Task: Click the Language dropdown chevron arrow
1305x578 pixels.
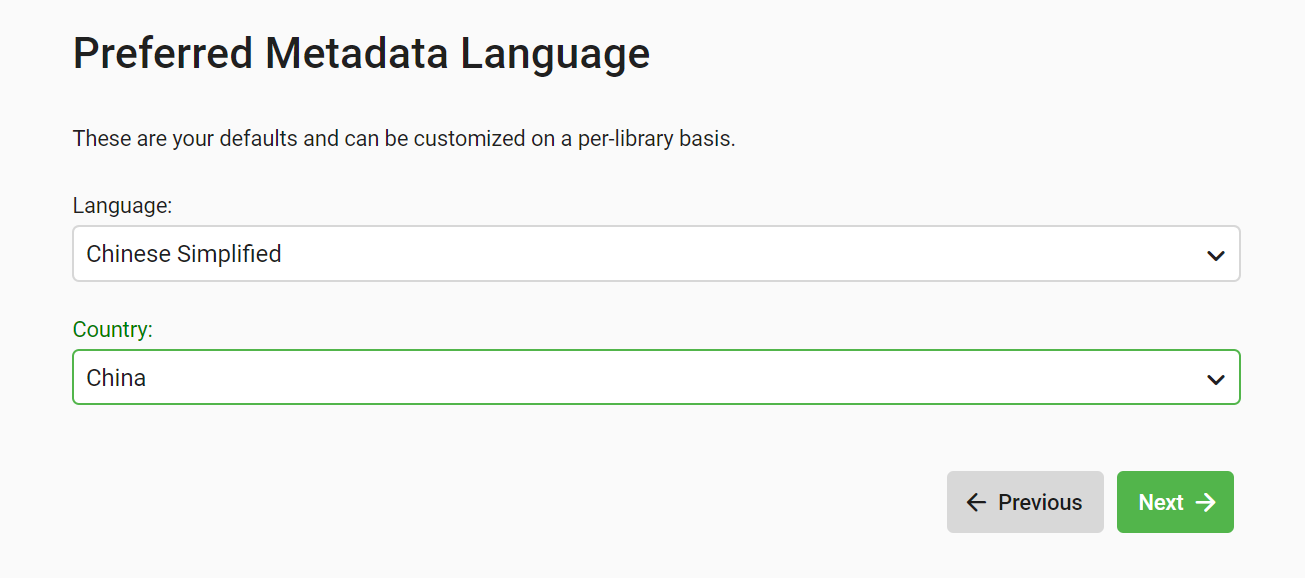Action: click(x=1215, y=255)
